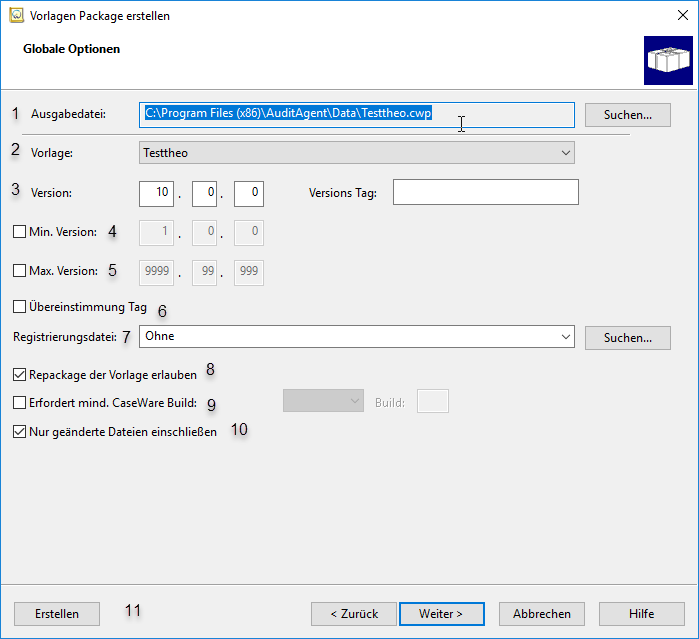Click the Ausgabedatei file path field

[356, 115]
